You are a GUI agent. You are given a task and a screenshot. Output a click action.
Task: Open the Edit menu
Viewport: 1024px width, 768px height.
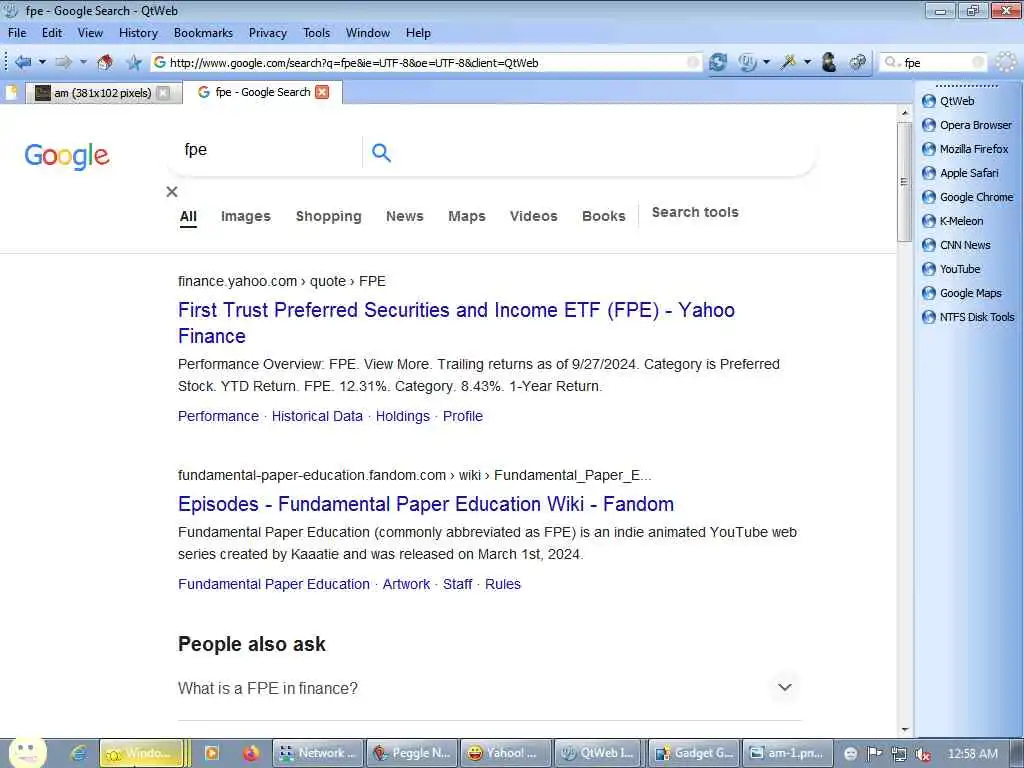click(x=52, y=33)
